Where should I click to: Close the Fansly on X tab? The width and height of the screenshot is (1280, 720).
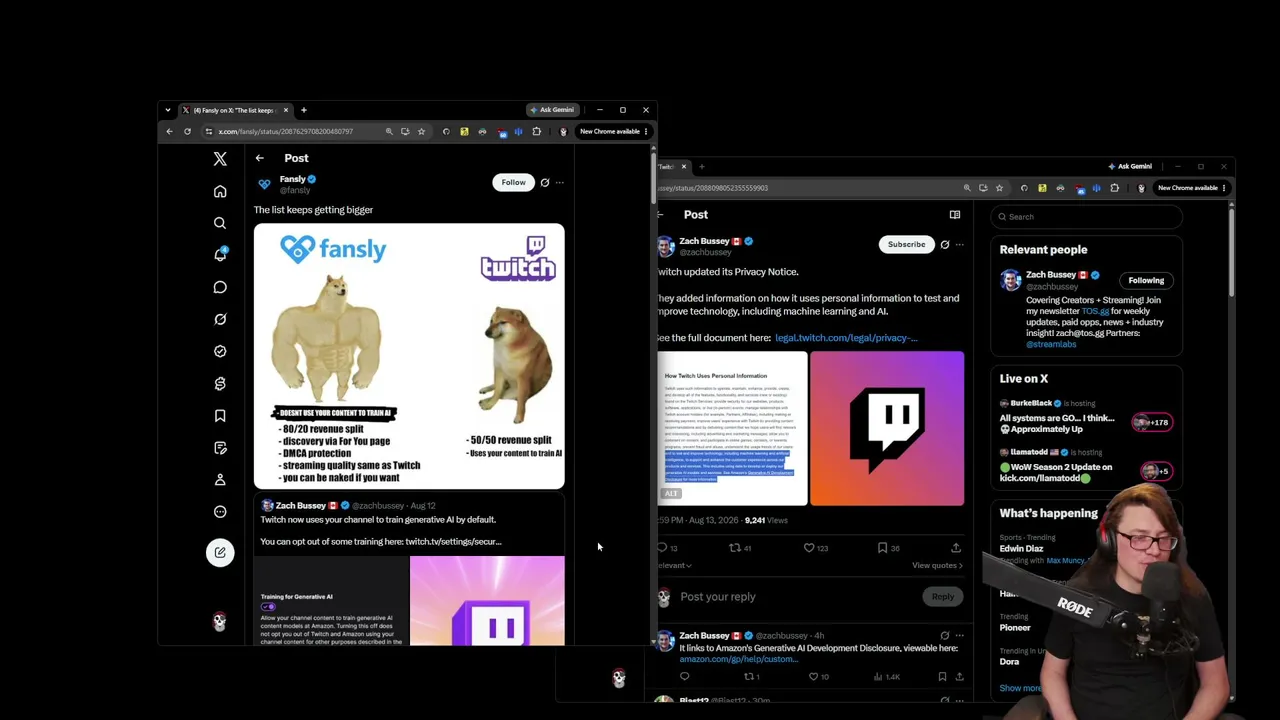pos(285,110)
